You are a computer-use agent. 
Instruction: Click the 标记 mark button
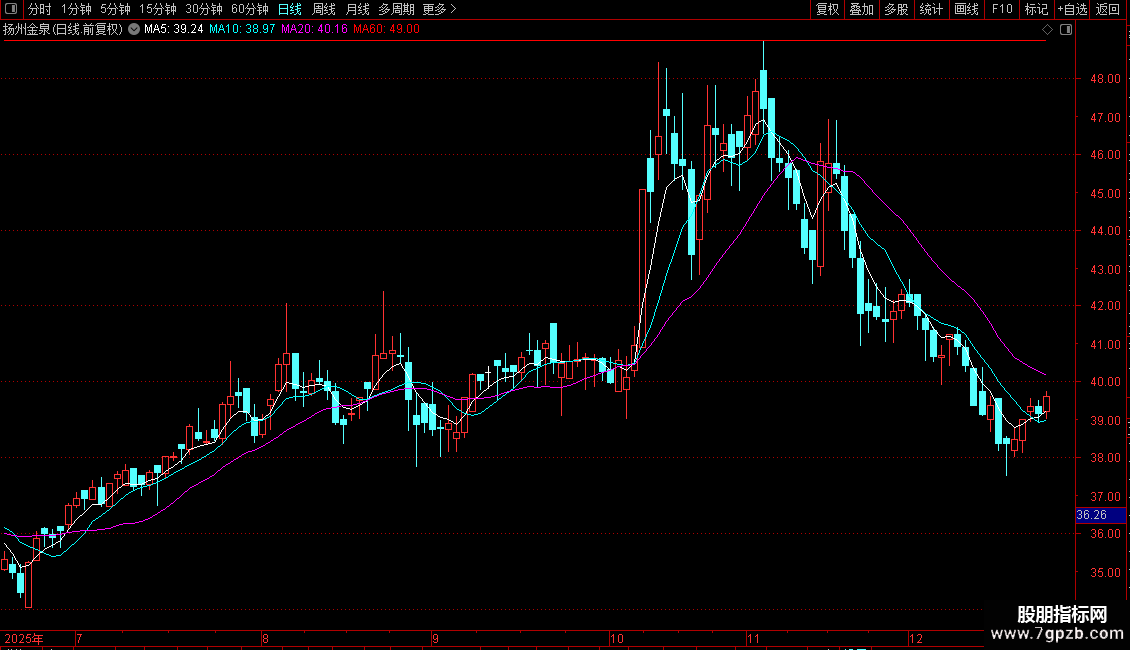pyautogui.click(x=1036, y=9)
